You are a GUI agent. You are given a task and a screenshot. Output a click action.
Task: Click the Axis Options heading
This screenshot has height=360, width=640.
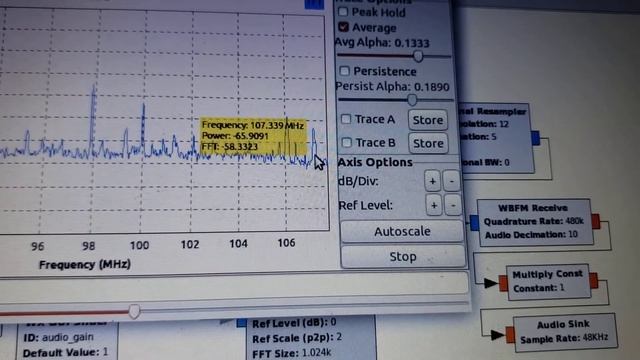(x=375, y=162)
